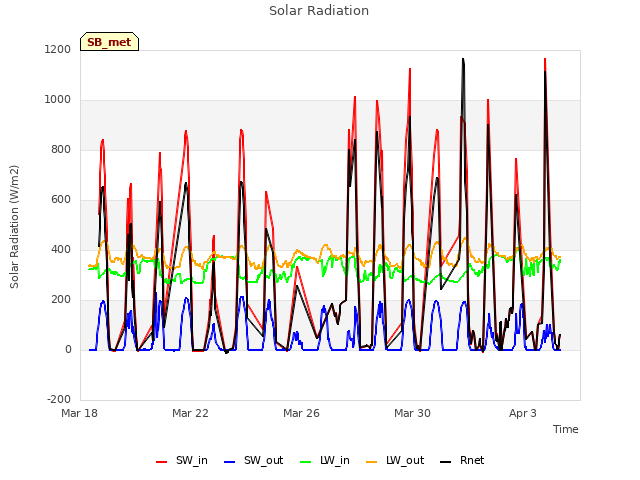Click the Time axis title
640x480 pixels.
[x=565, y=429]
